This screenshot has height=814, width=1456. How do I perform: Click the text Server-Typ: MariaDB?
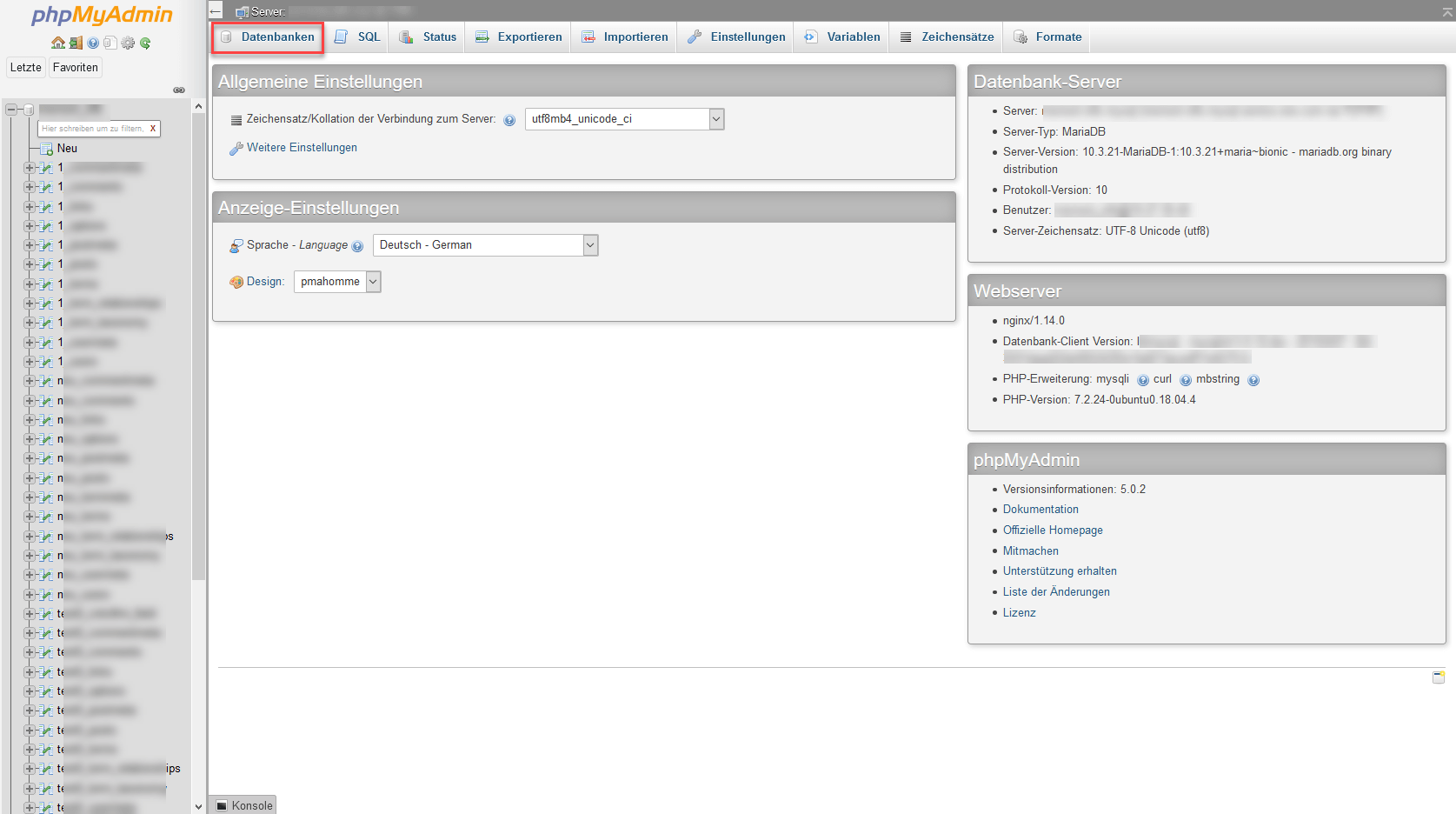tap(1054, 132)
